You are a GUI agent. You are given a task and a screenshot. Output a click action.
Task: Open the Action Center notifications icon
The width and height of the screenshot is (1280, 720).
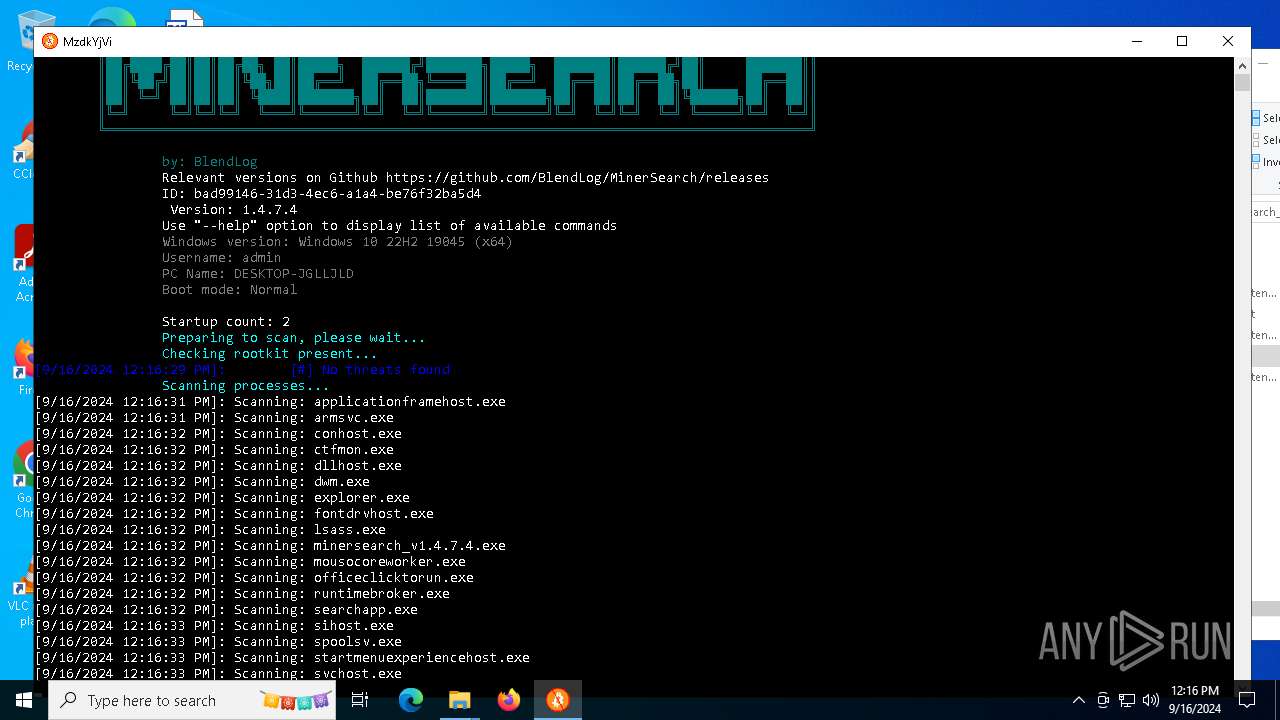click(x=1247, y=700)
